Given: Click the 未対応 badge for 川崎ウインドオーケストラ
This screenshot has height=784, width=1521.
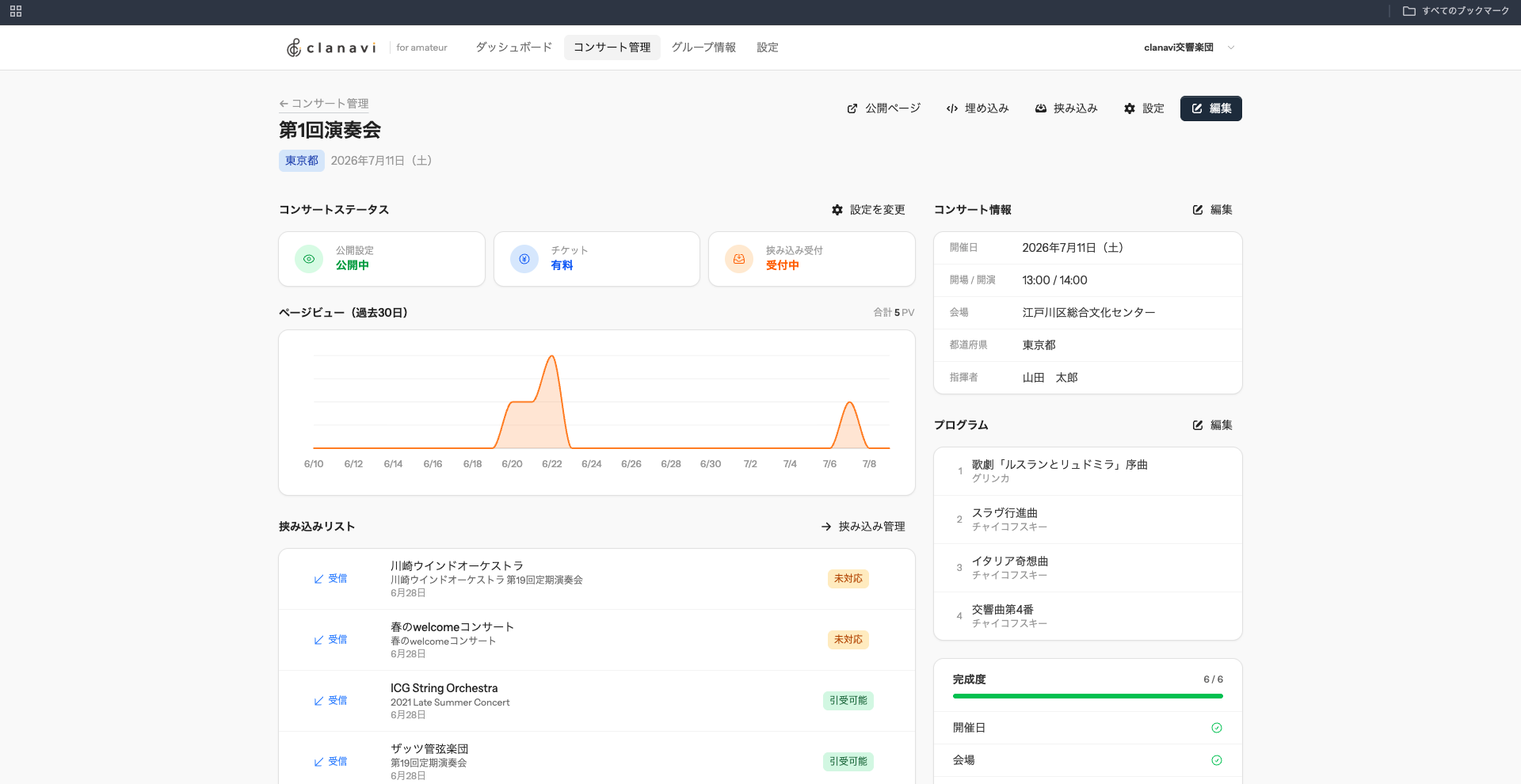Looking at the screenshot, I should [x=848, y=579].
